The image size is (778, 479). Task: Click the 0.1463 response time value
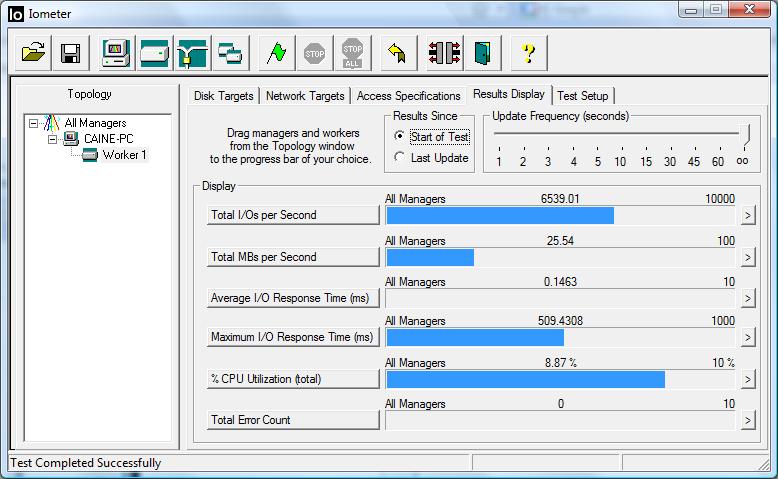(x=560, y=282)
